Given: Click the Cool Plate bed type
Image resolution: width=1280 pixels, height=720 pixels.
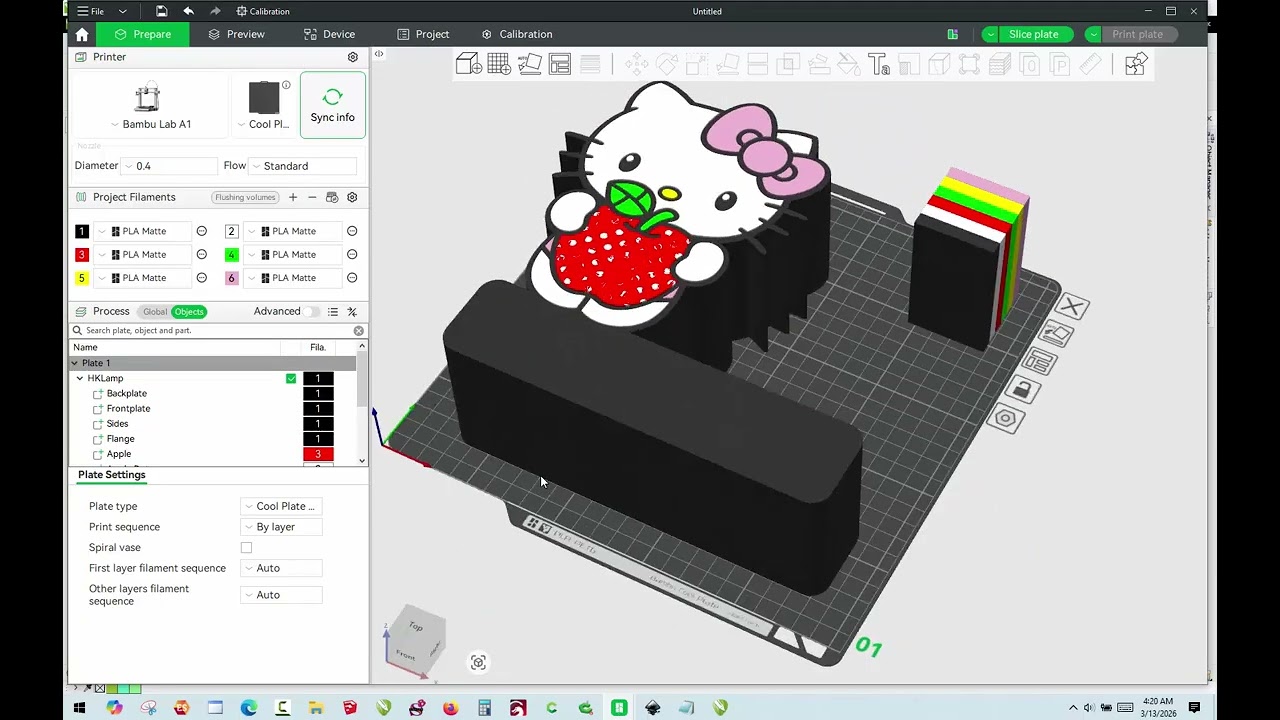Looking at the screenshot, I should pos(264,106).
